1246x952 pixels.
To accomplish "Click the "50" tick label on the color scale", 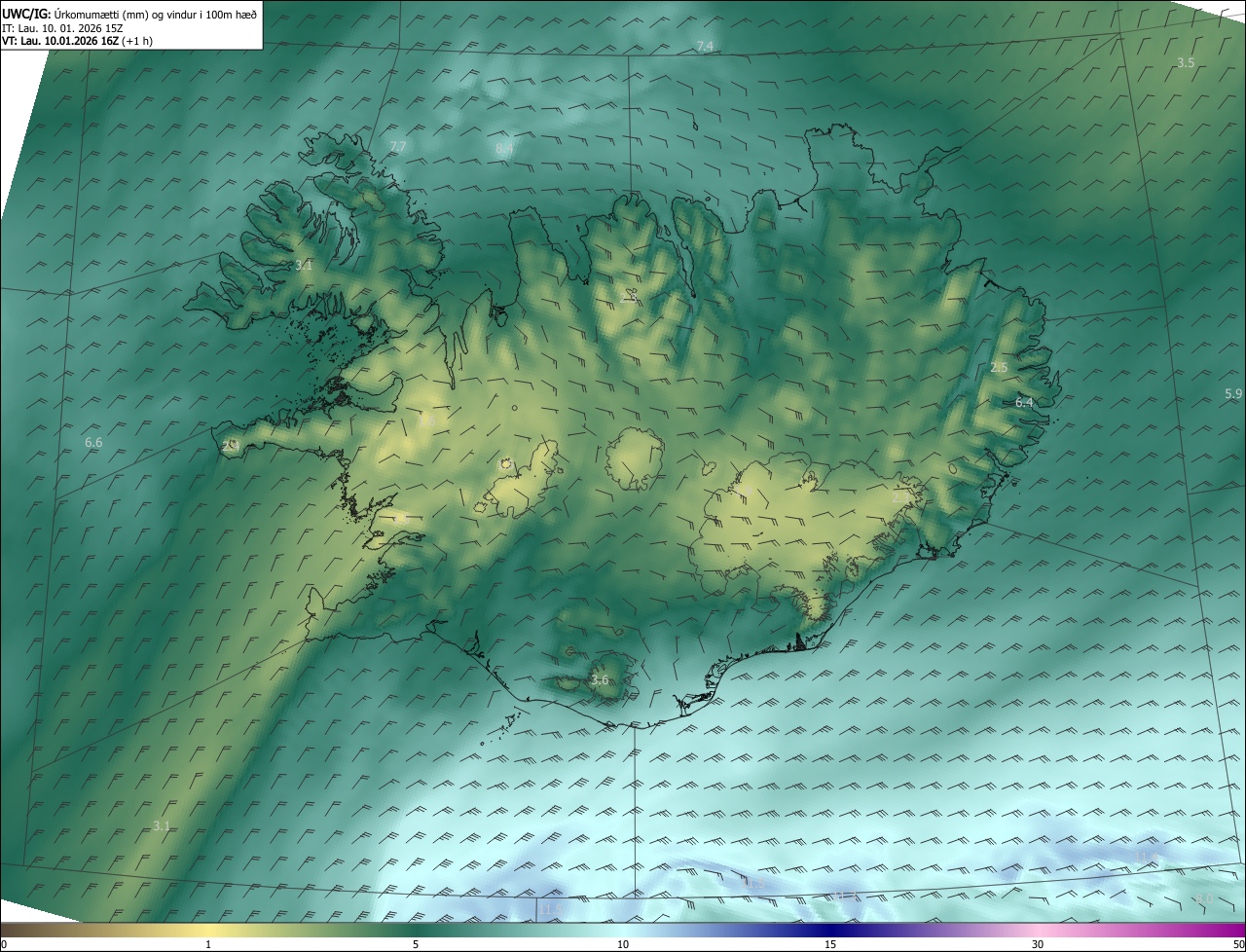I will click(1238, 944).
